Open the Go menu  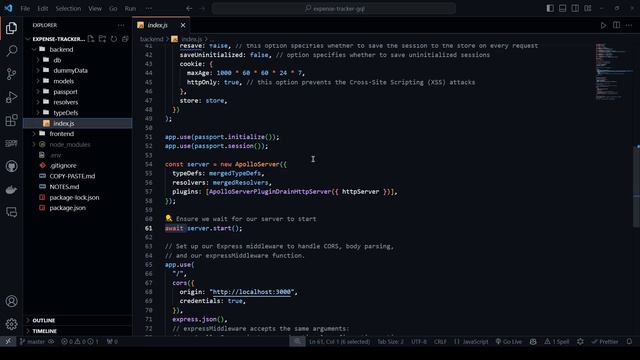click(x=113, y=8)
